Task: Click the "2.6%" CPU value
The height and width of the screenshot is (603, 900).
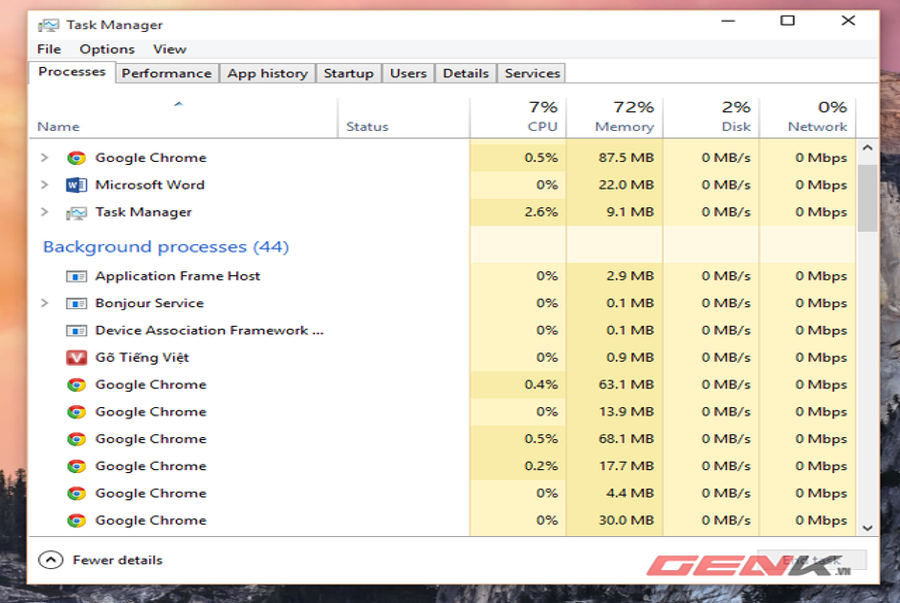Action: 541,212
